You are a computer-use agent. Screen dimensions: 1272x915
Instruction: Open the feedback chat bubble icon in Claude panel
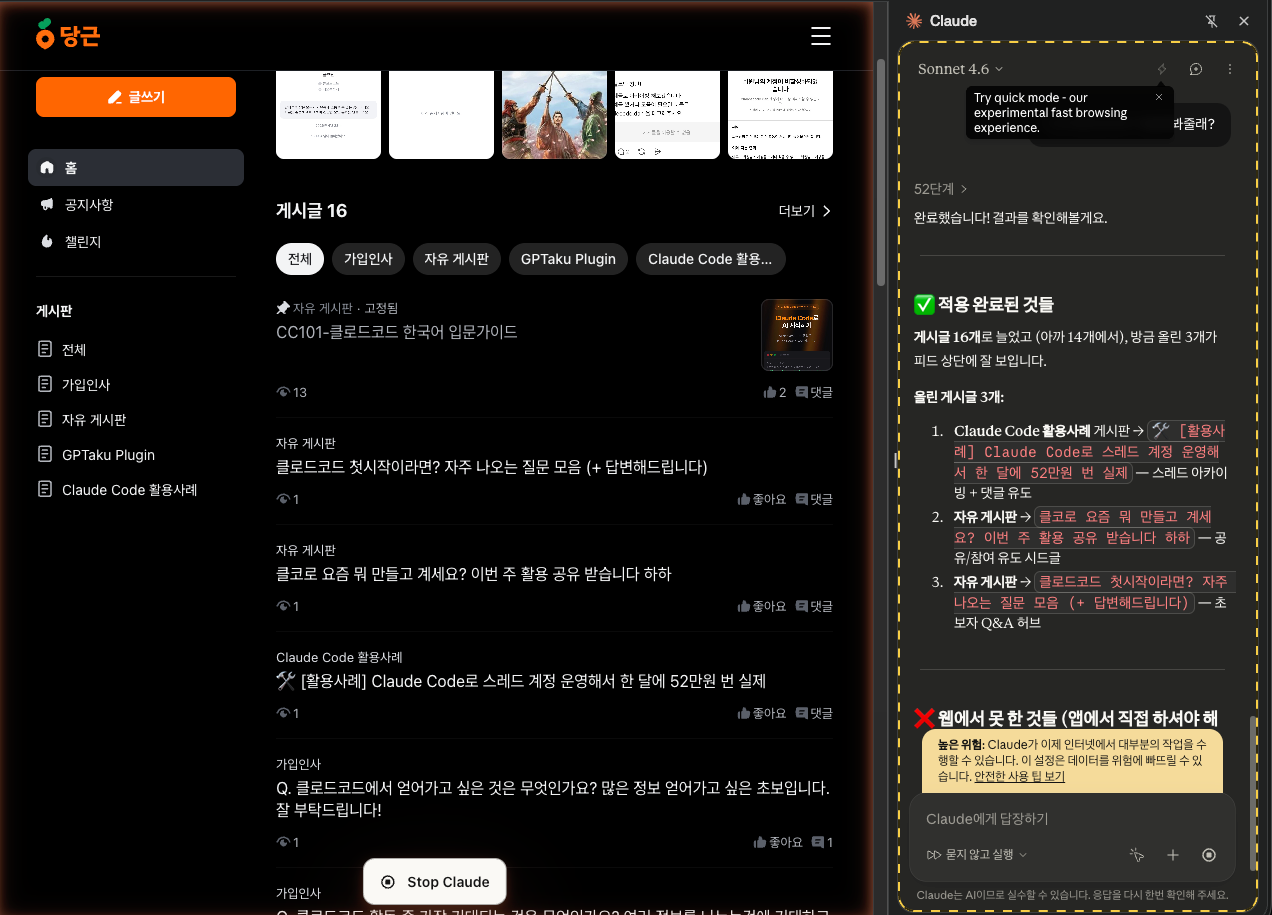[x=1195, y=69]
